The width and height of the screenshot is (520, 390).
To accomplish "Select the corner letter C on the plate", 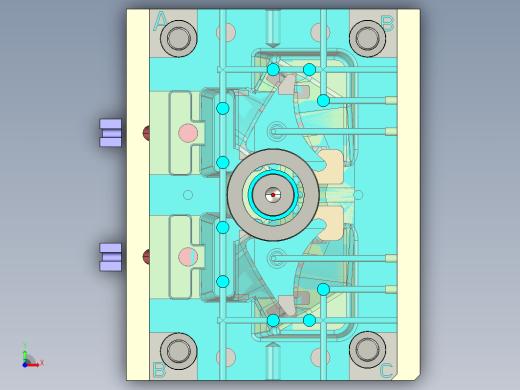I will pos(386,371).
